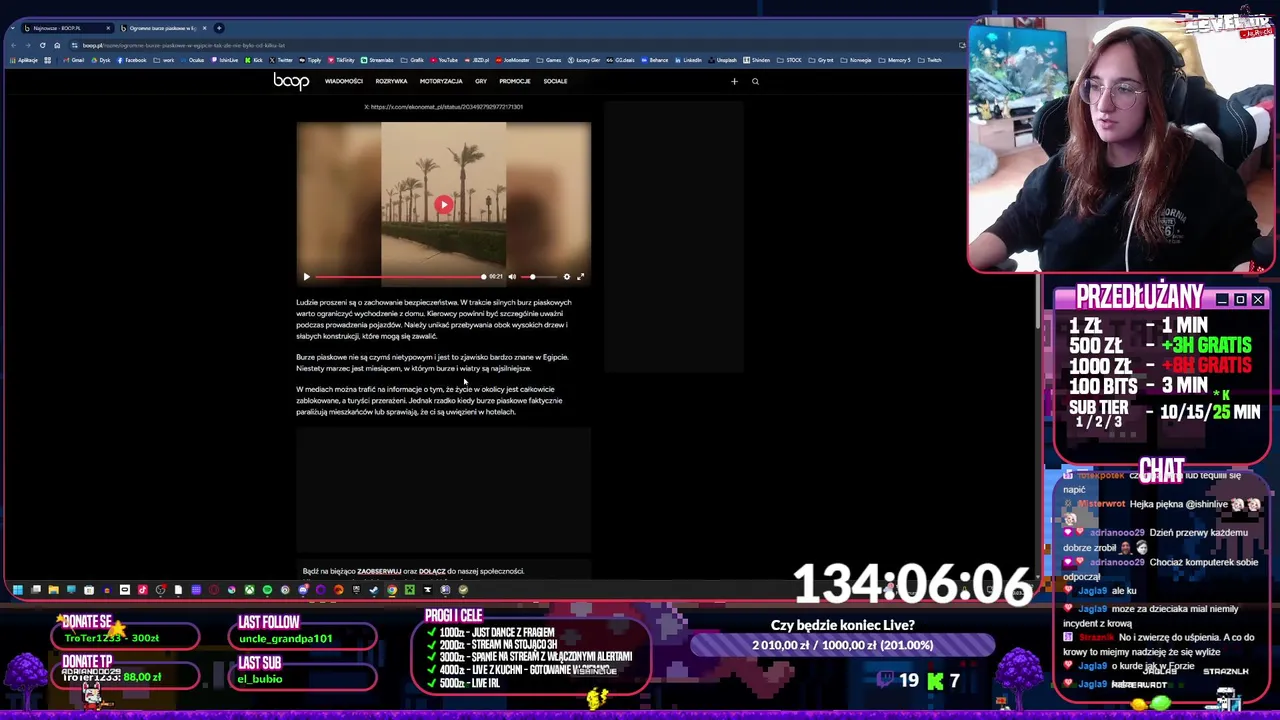The width and height of the screenshot is (1280, 720).
Task: Expand the work bookmarks folder
Action: (x=164, y=60)
